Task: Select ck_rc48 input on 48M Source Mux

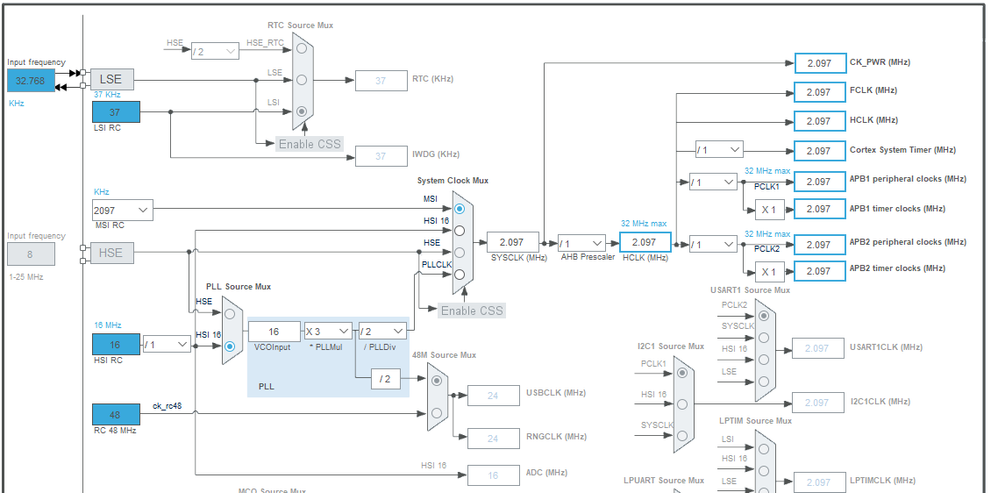Action: tap(436, 413)
